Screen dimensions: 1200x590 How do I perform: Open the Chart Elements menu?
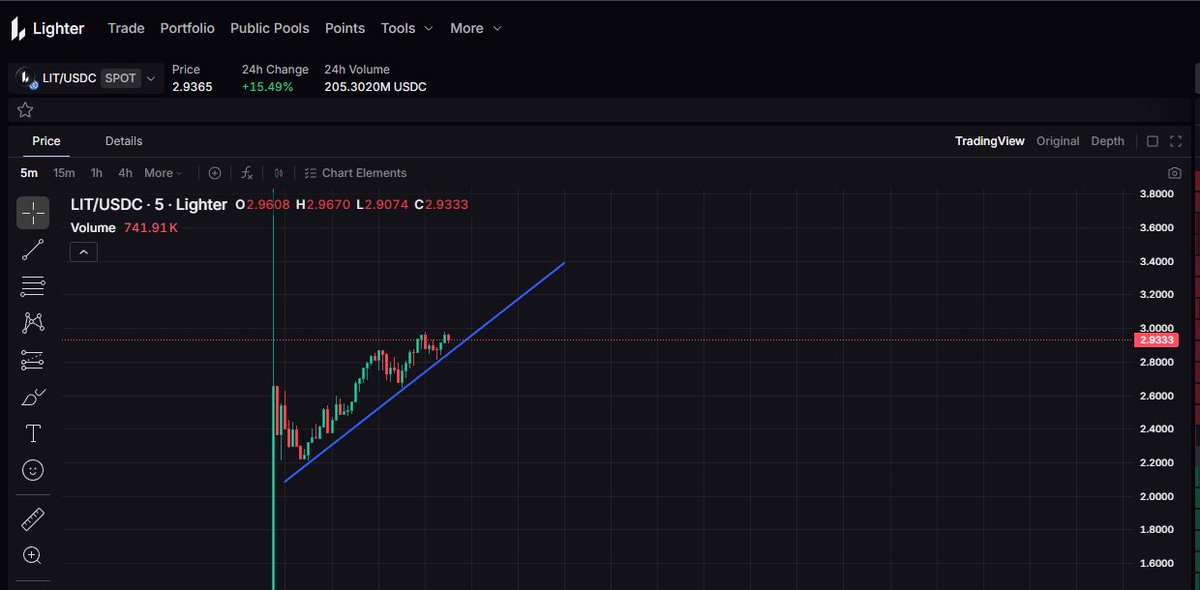pyautogui.click(x=355, y=173)
